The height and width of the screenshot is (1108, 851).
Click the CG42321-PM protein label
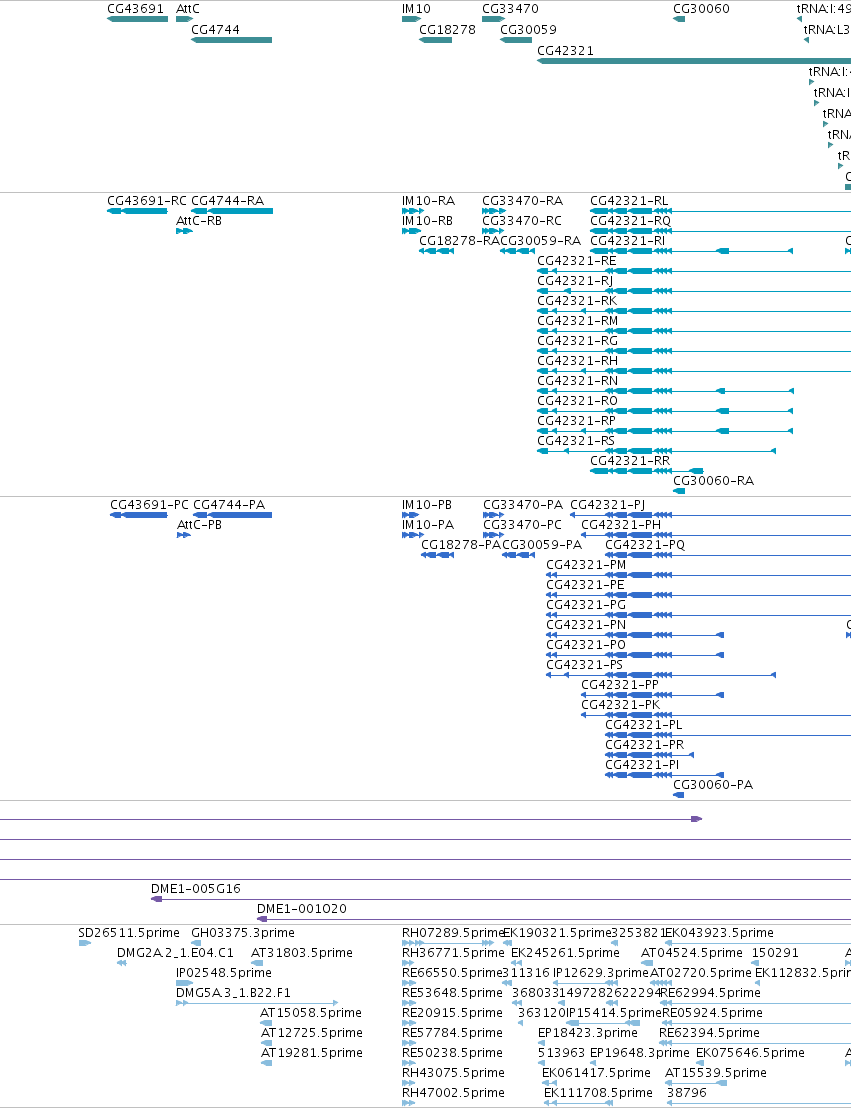click(587, 565)
